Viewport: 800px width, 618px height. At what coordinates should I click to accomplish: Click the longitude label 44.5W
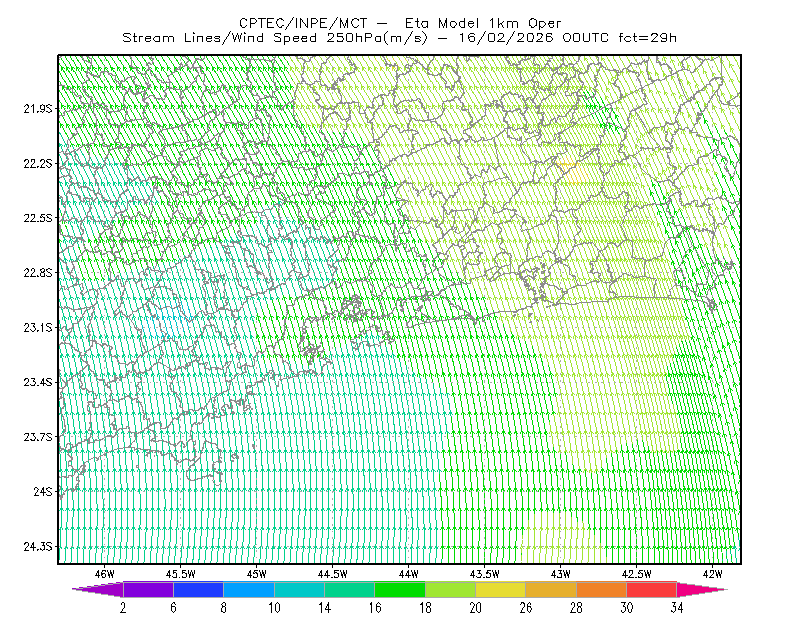[x=333, y=574]
